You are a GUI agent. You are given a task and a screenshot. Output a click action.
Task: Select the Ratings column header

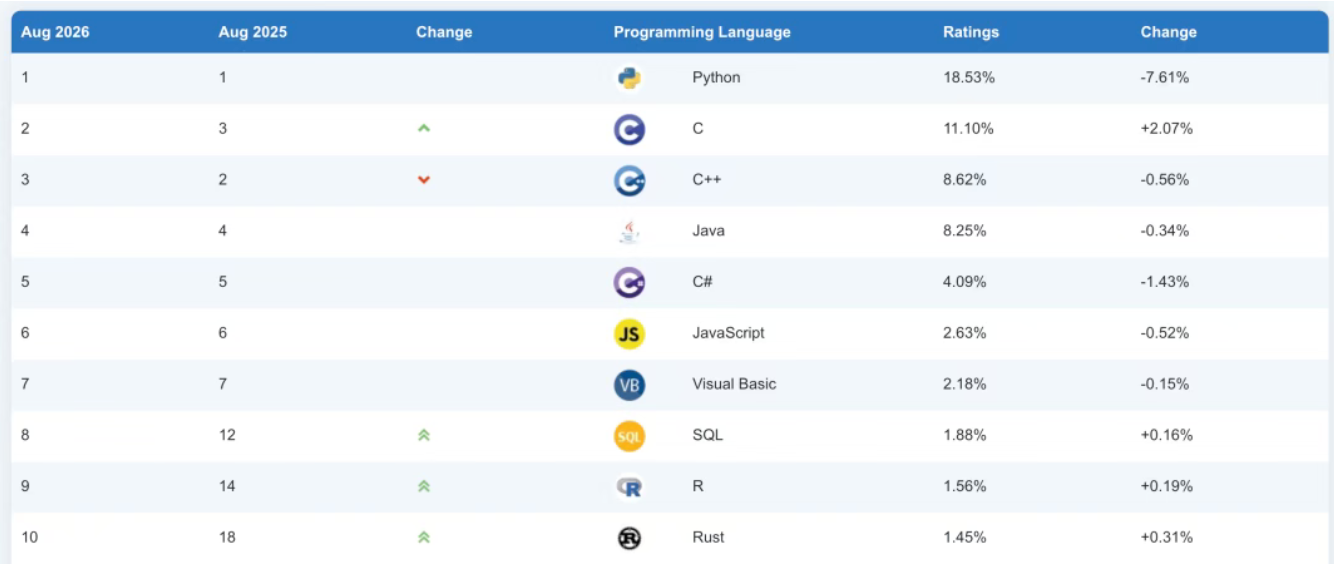[x=971, y=32]
